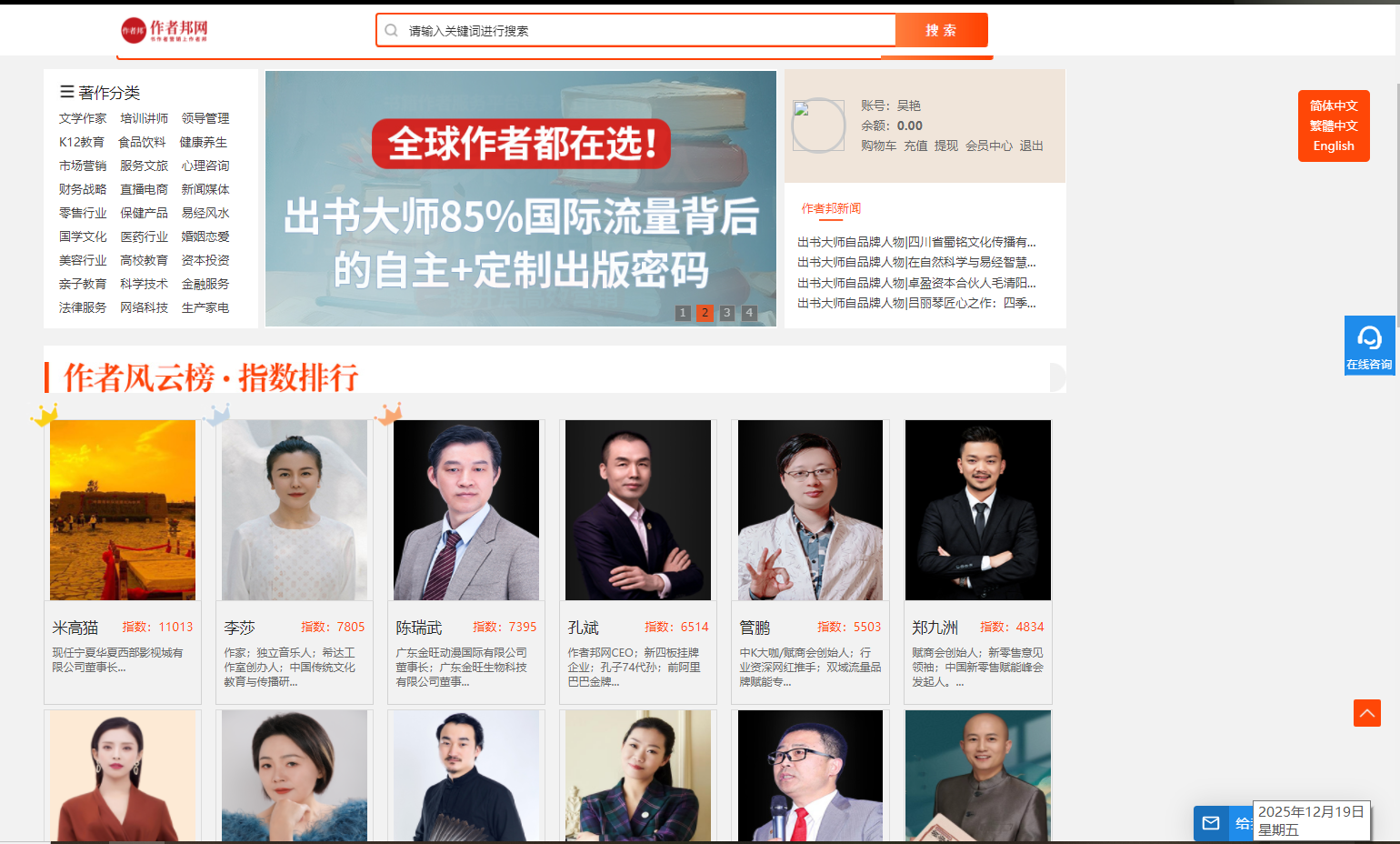Click the gold crown on 米高猫's card
This screenshot has height=844, width=1400.
coord(44,415)
